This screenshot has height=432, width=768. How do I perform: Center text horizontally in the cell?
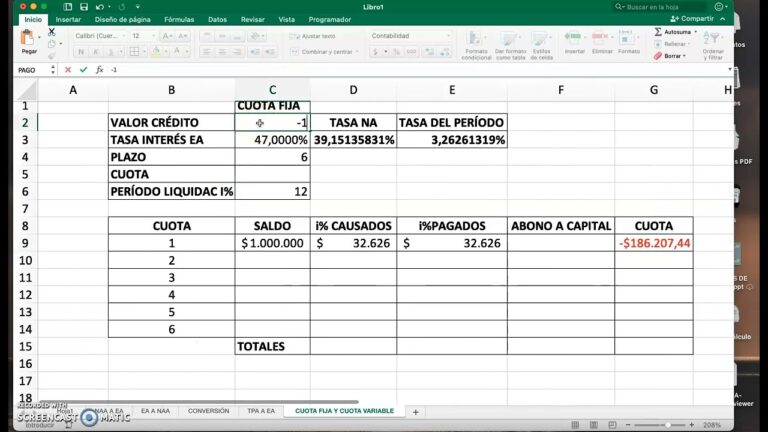click(222, 51)
